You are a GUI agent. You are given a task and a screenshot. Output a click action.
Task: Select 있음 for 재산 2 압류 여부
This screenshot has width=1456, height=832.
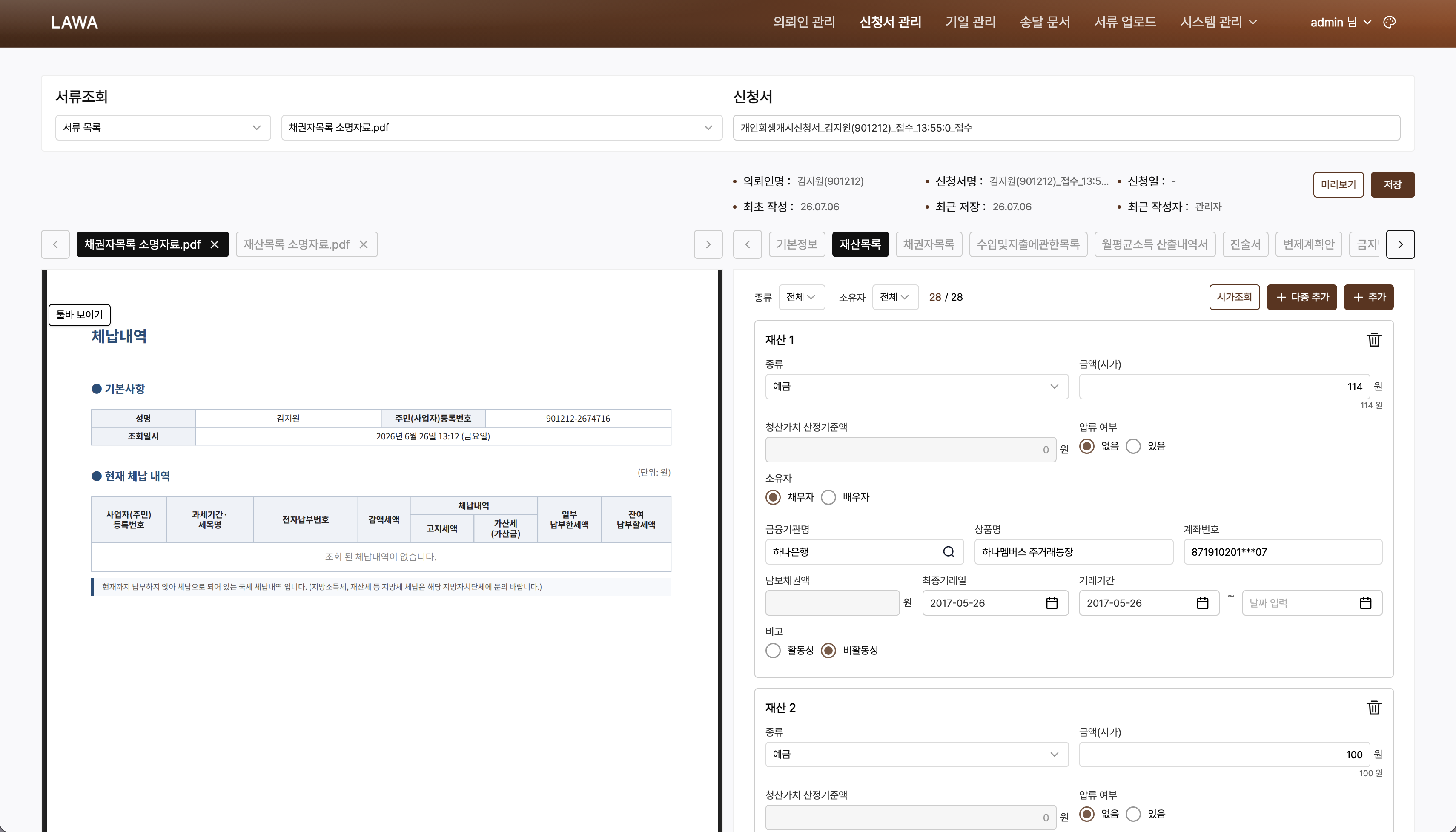click(x=1133, y=814)
